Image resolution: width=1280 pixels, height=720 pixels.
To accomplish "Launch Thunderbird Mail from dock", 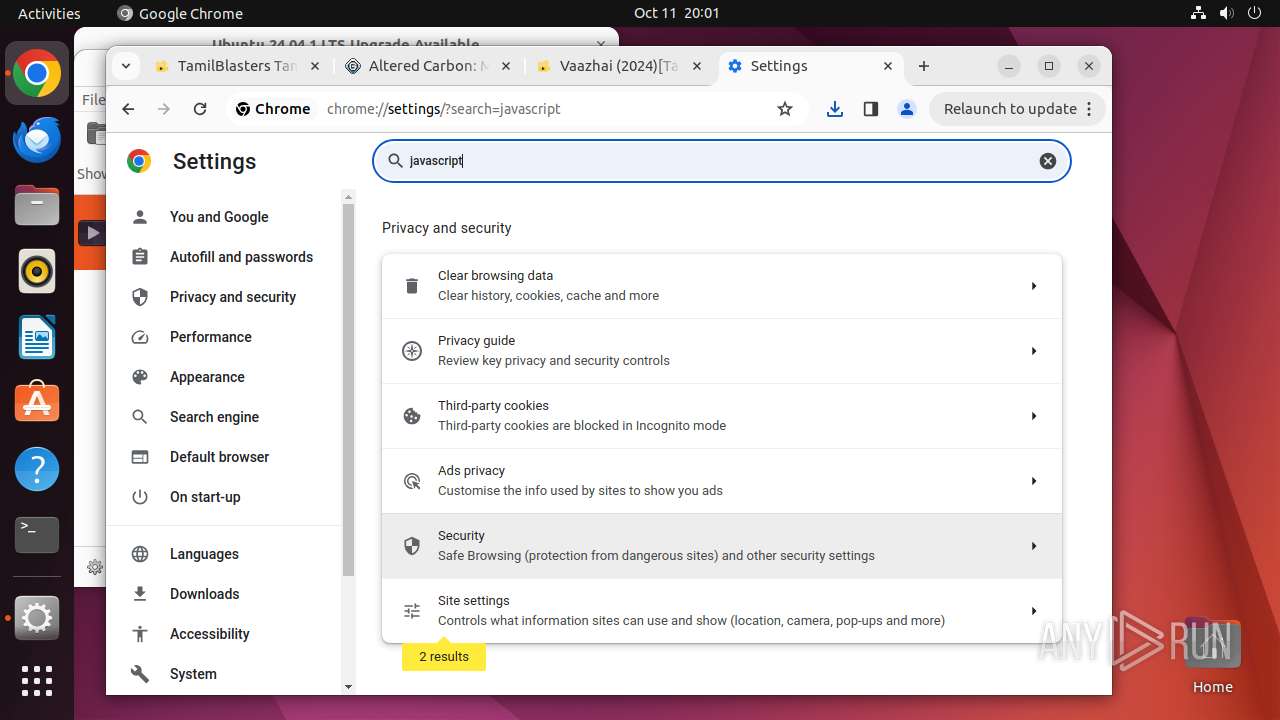I will pos(37,139).
